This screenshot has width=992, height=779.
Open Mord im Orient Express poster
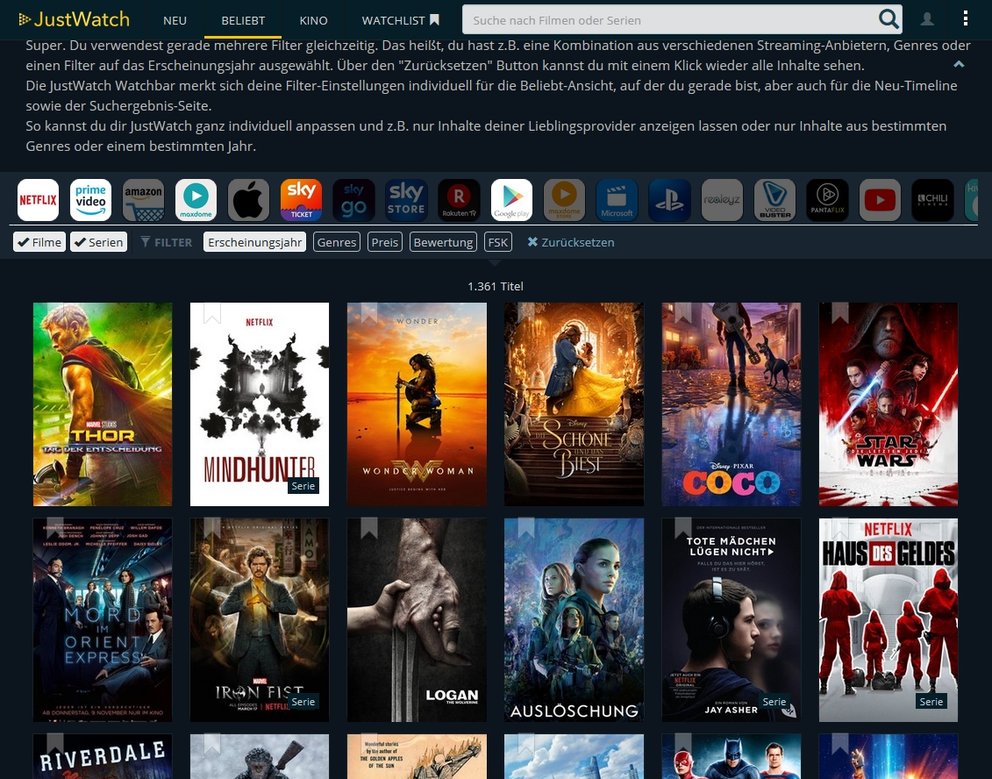[102, 620]
